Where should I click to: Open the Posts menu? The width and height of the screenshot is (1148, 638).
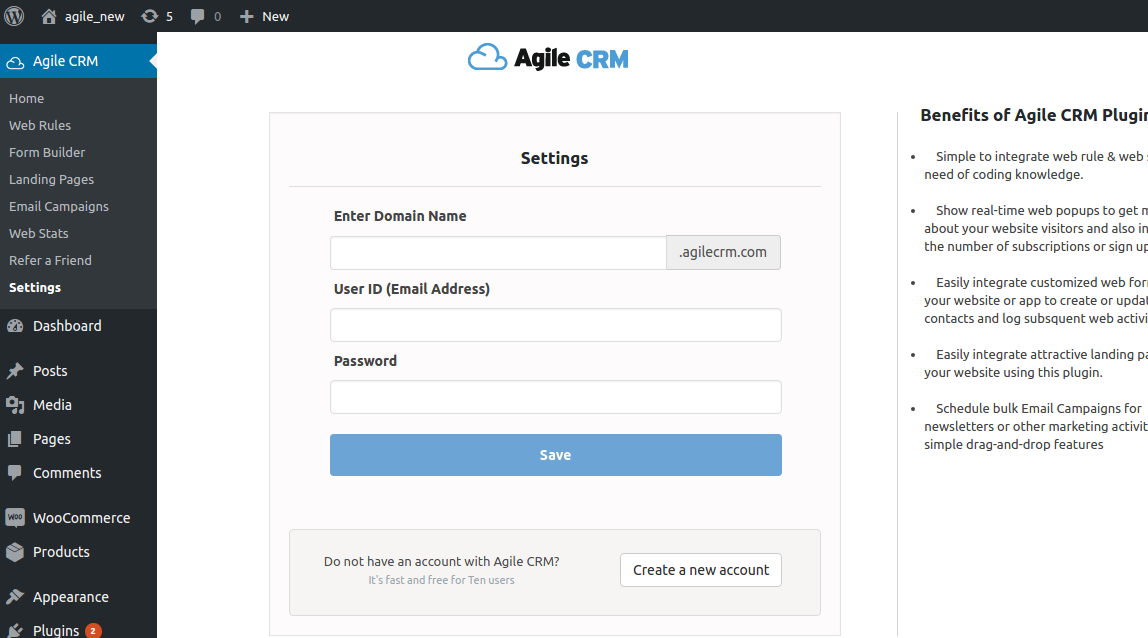[50, 371]
